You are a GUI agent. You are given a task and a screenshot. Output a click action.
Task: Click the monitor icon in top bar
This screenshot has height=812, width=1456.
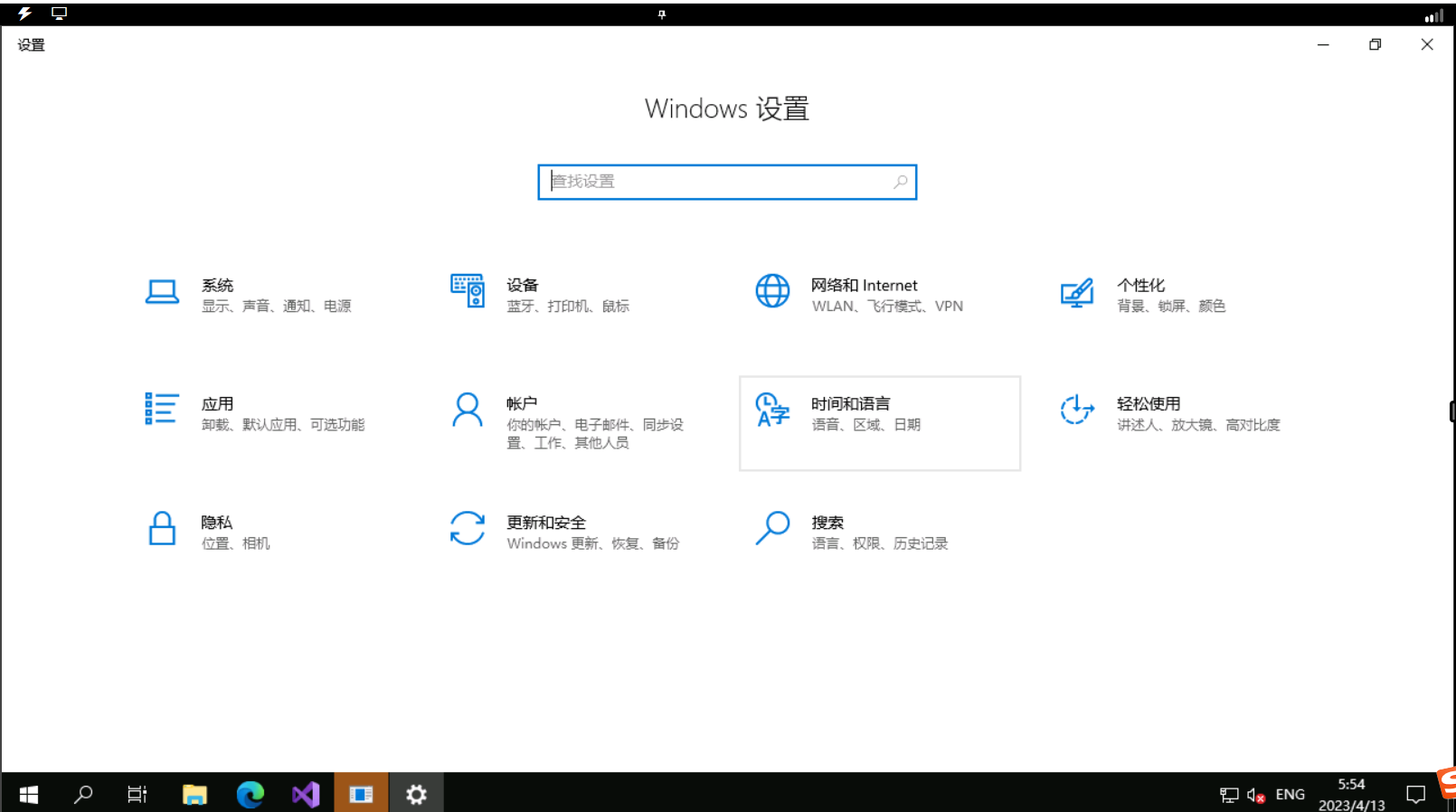click(59, 14)
